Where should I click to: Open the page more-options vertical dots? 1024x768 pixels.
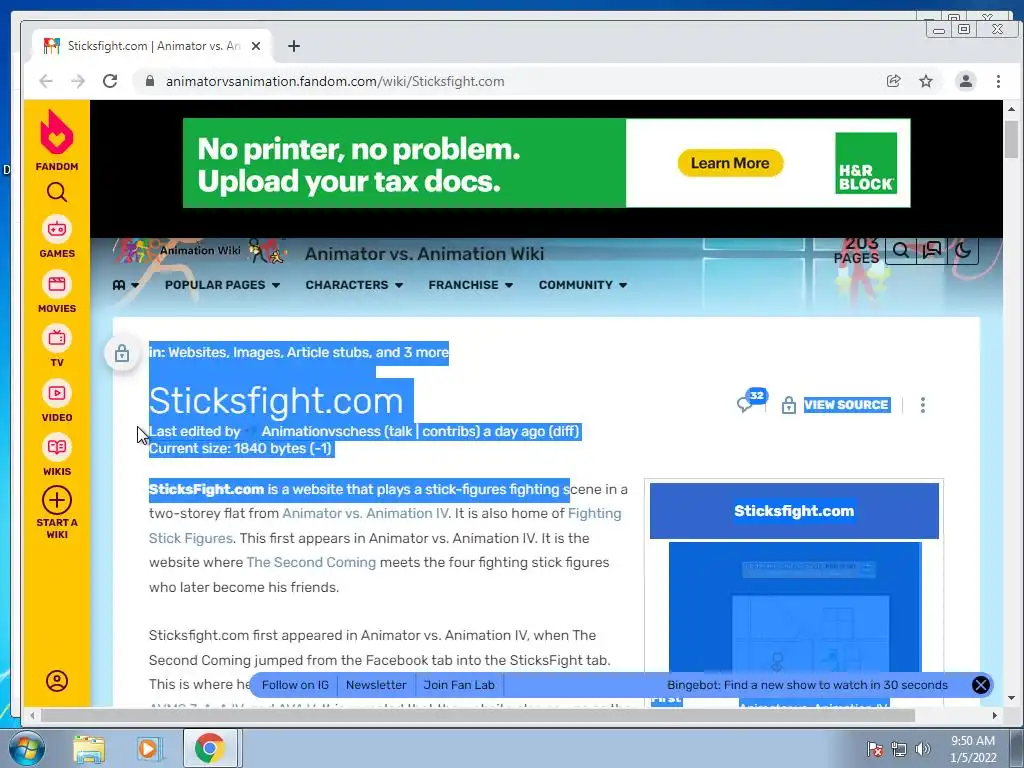pos(923,405)
